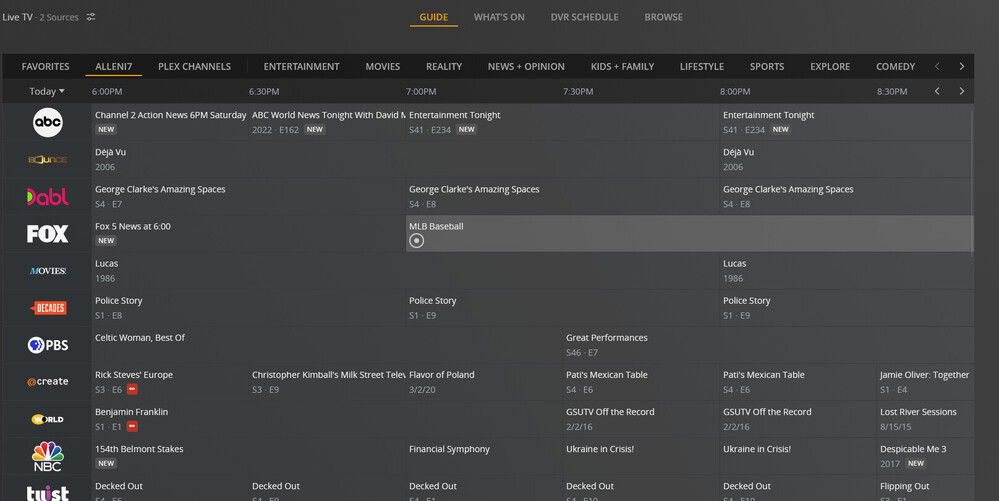Image resolution: width=999 pixels, height=501 pixels.
Task: Select the Kids + Family category
Action: (x=622, y=66)
